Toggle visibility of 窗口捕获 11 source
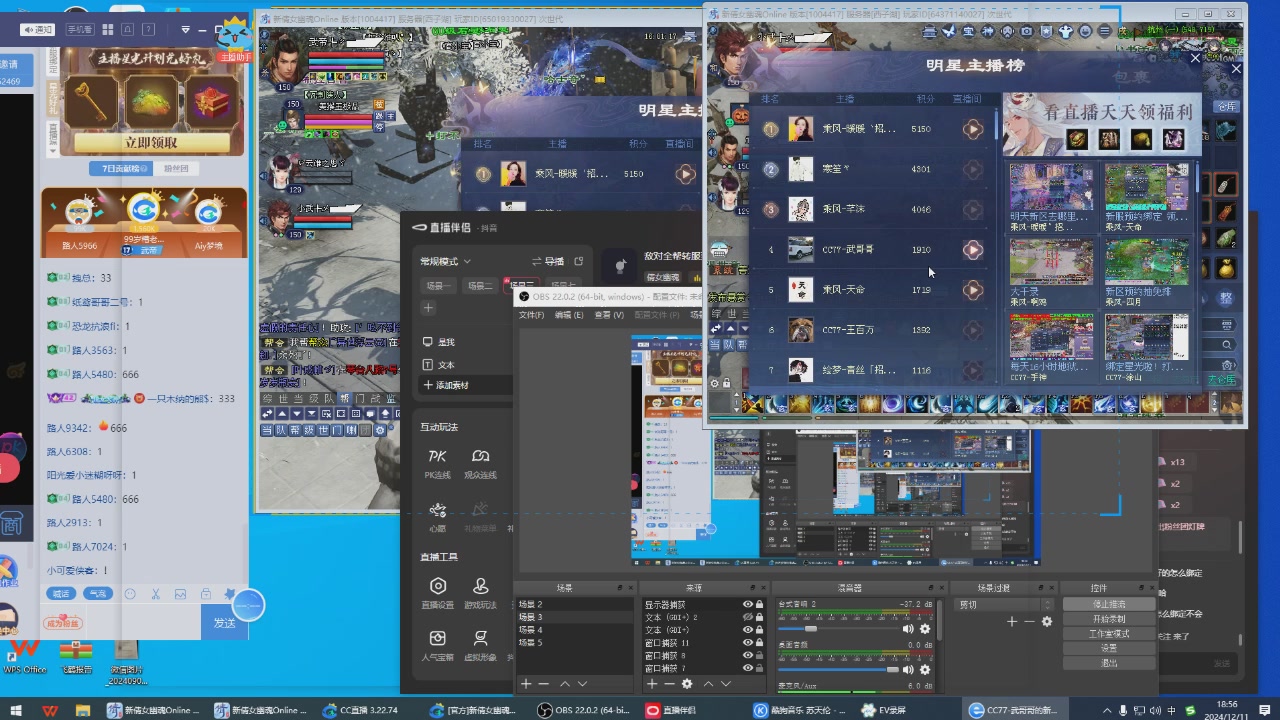Viewport: 1280px width, 720px height. pos(747,643)
